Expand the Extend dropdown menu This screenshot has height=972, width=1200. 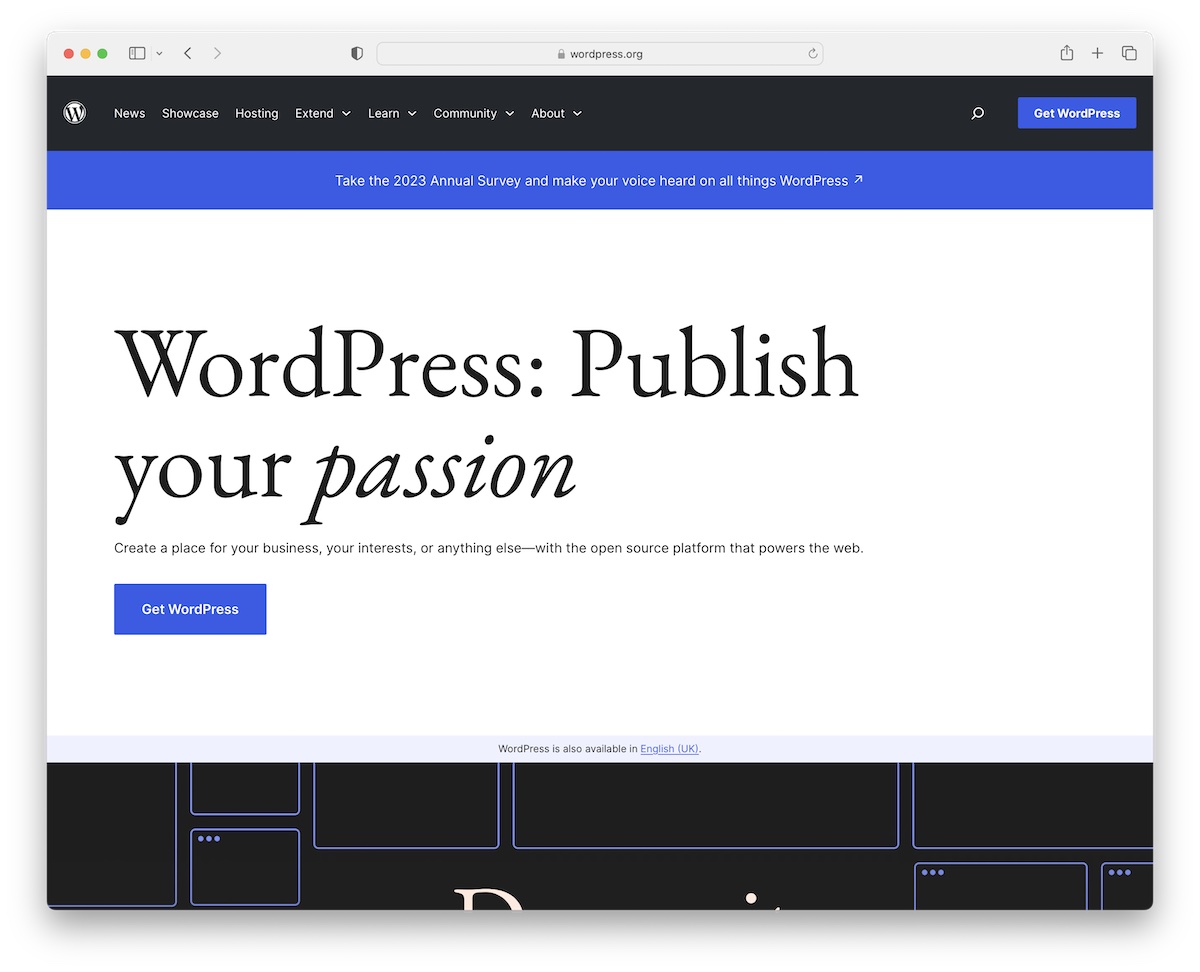[x=322, y=113]
